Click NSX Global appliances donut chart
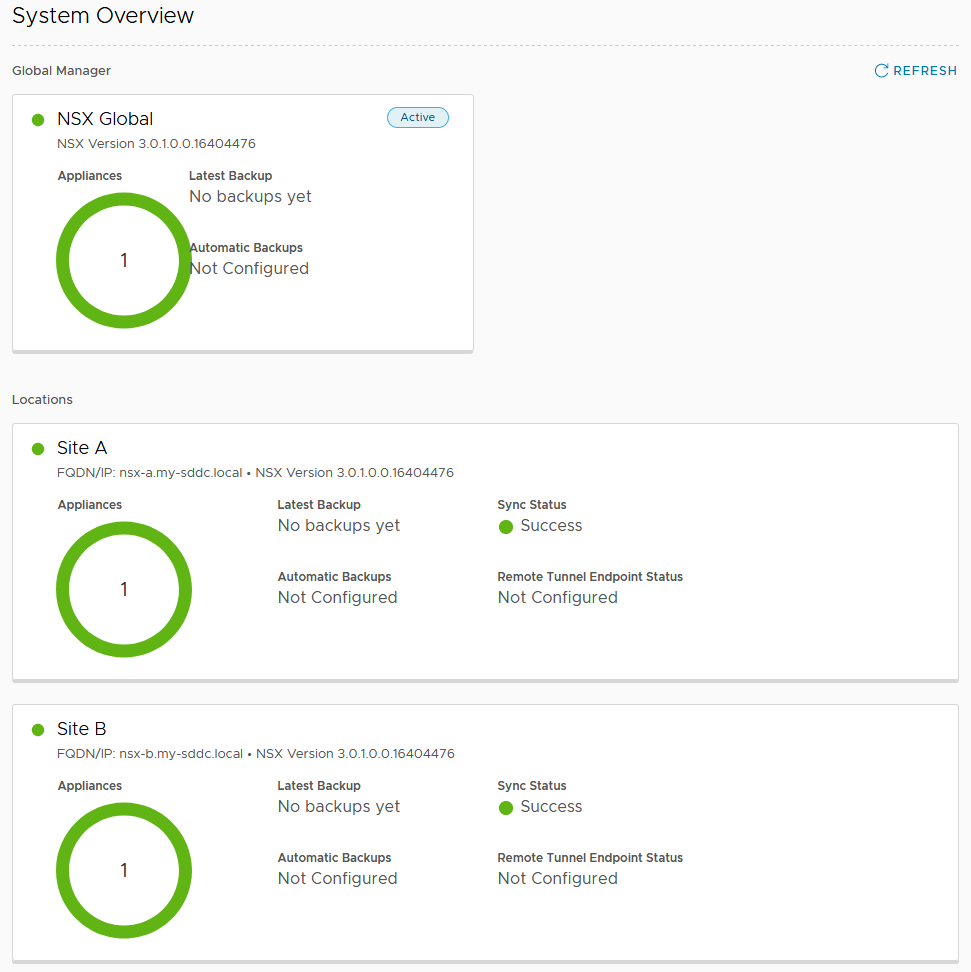 point(124,260)
